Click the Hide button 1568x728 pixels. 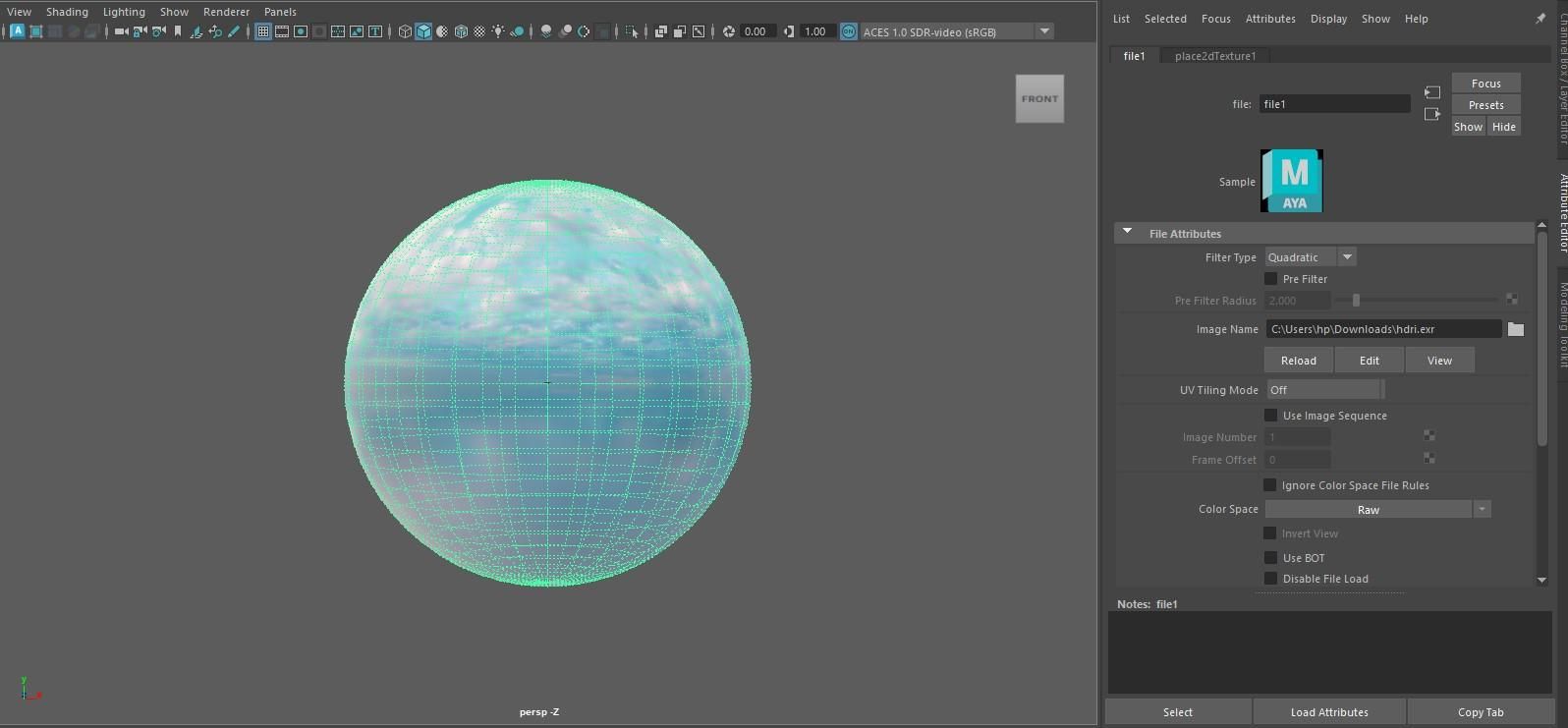[x=1503, y=127]
